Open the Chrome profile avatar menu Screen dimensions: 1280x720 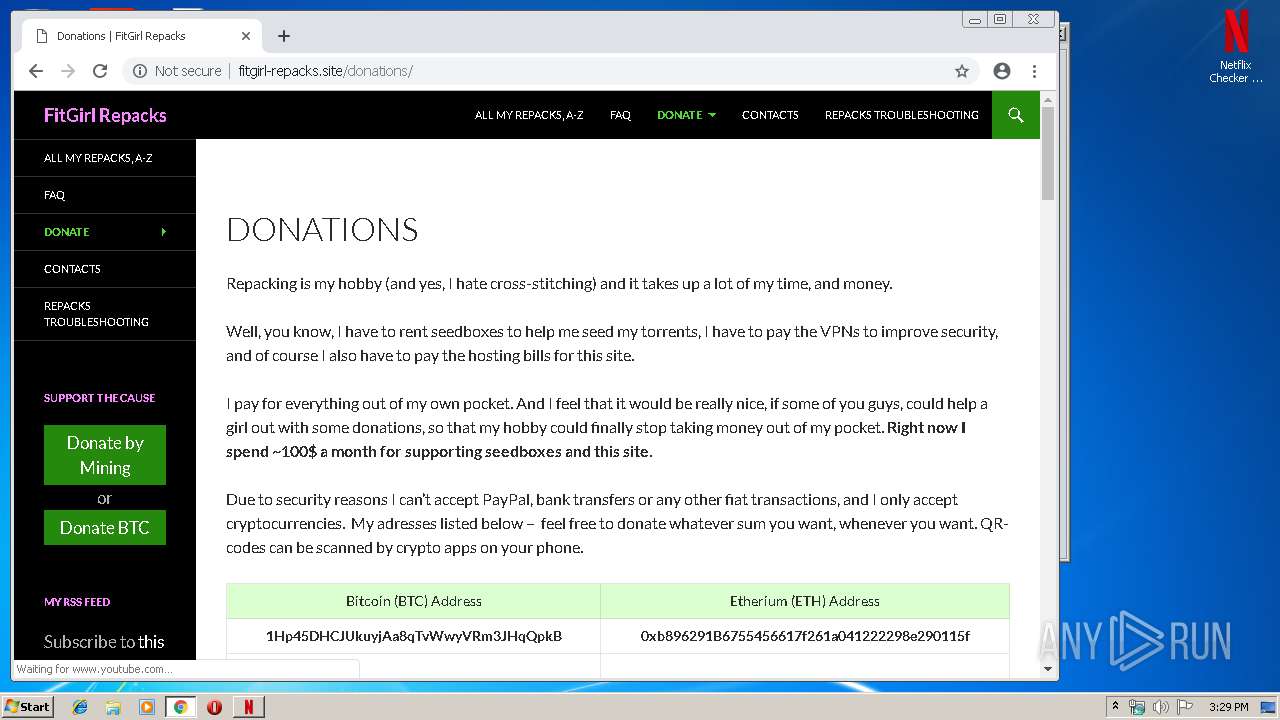pyautogui.click(x=1002, y=71)
